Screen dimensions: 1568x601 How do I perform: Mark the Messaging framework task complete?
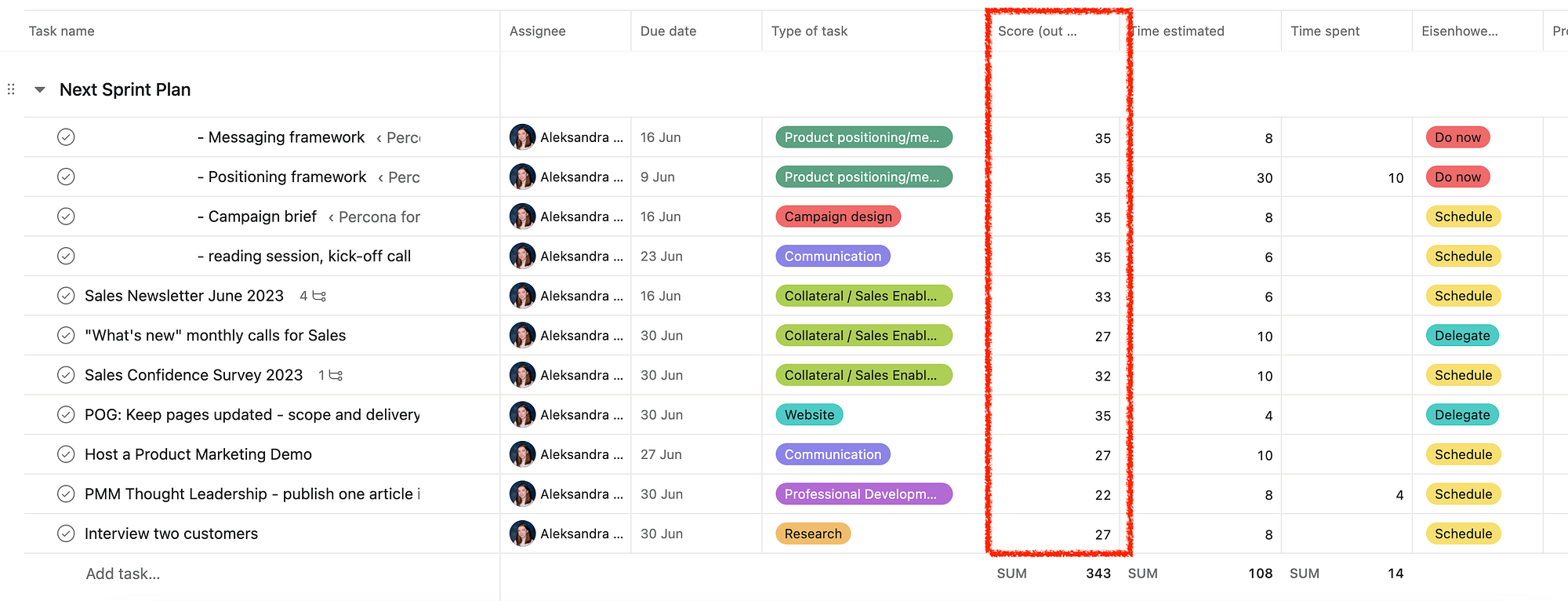pos(66,137)
